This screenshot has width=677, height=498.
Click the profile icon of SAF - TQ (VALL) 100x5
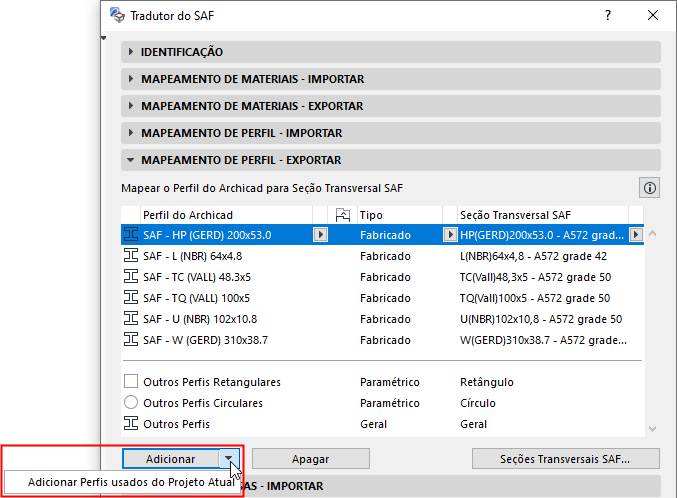(131, 298)
